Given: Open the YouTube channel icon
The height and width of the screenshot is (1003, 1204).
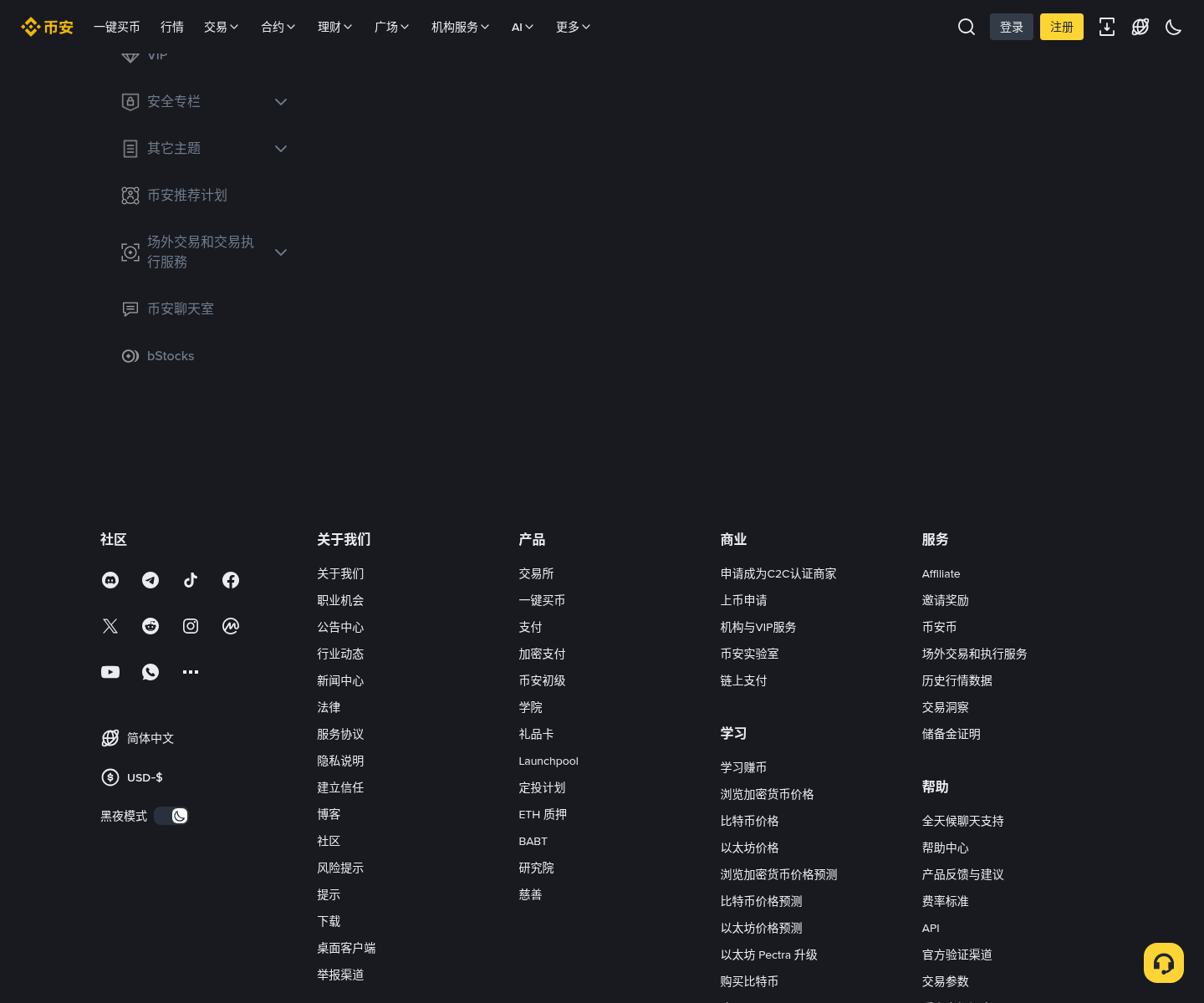Looking at the screenshot, I should (x=110, y=672).
